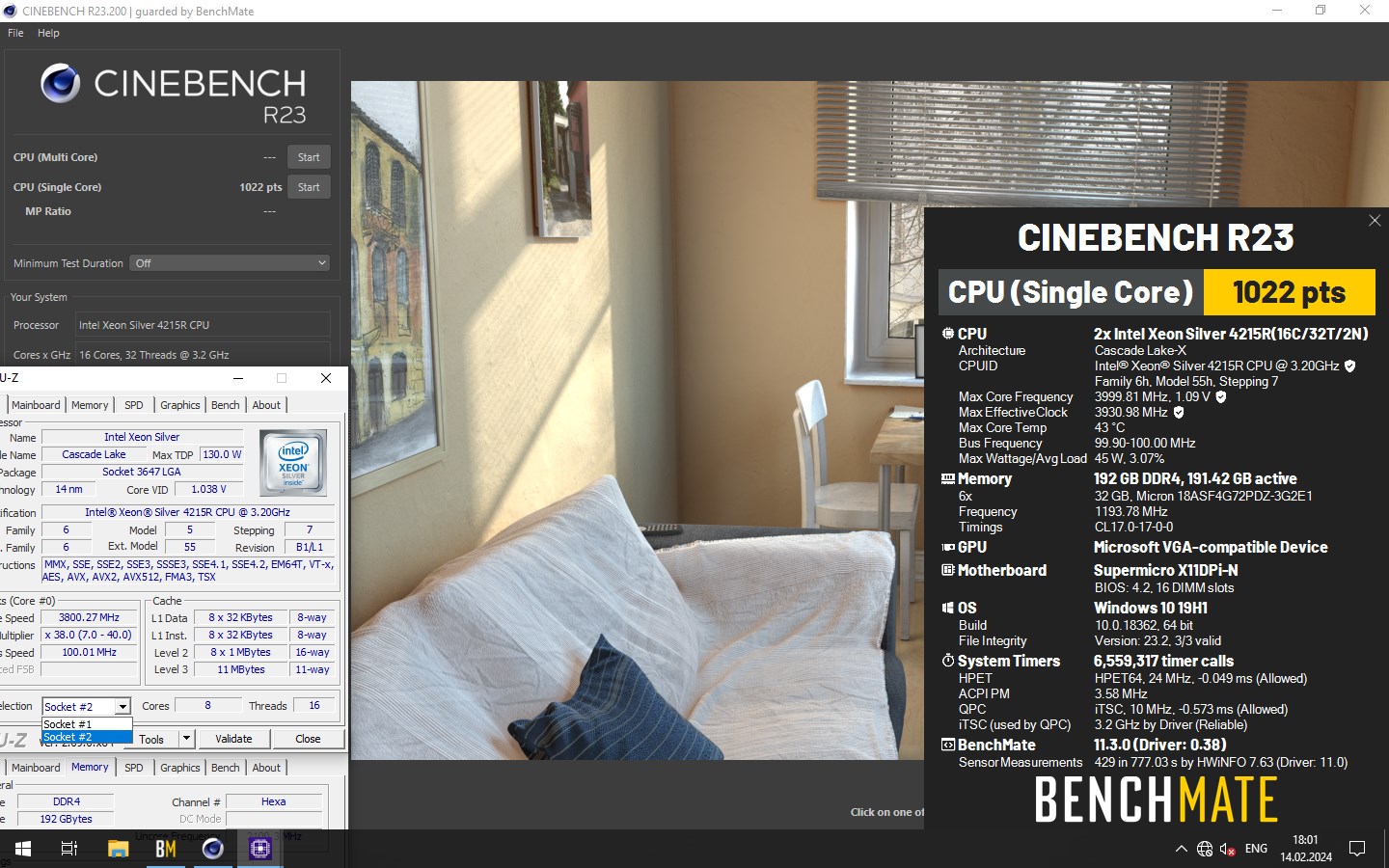Click the Hexa channel value in Memory tab

274,801
